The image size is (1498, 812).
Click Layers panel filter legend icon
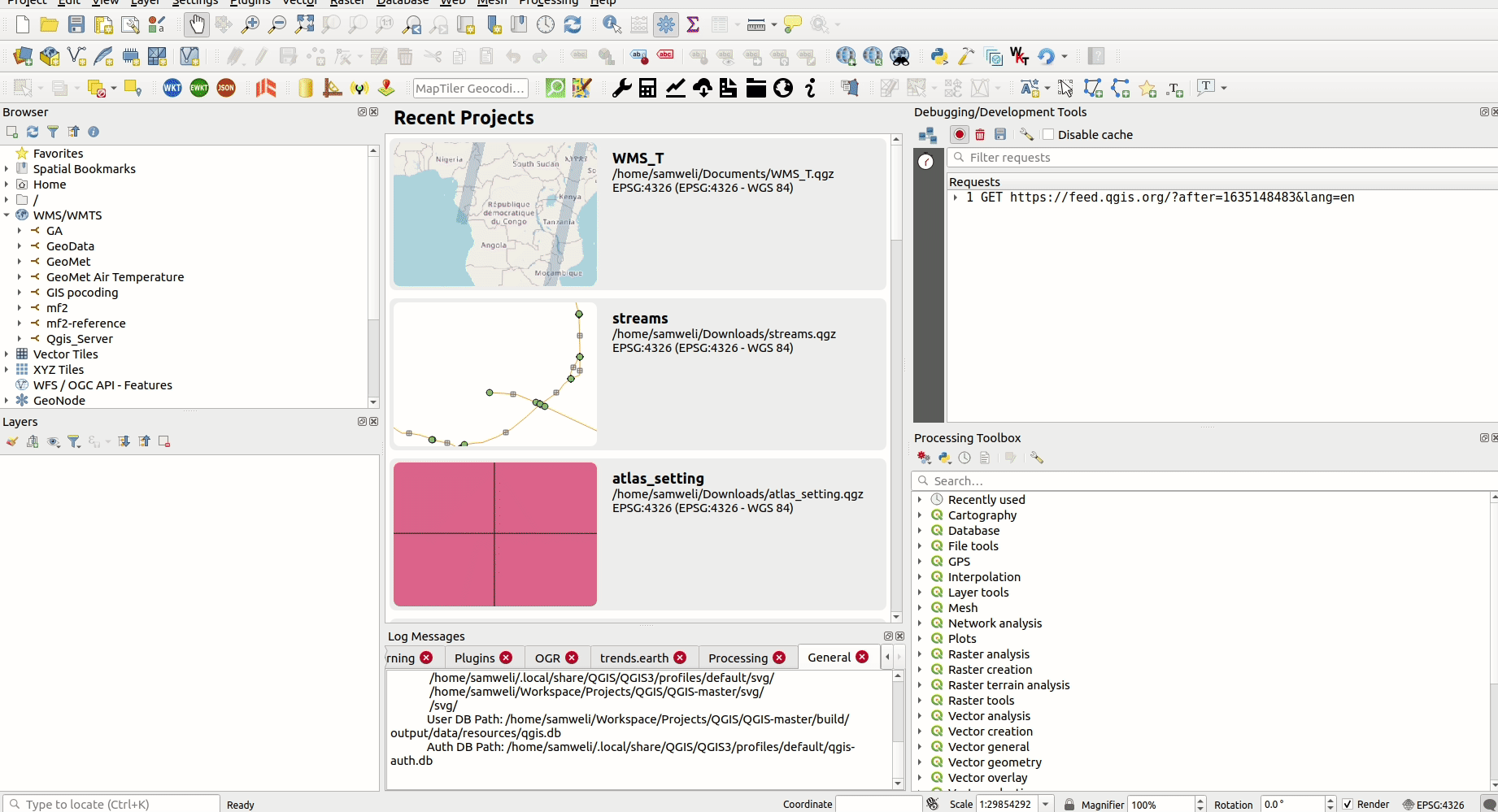click(74, 441)
